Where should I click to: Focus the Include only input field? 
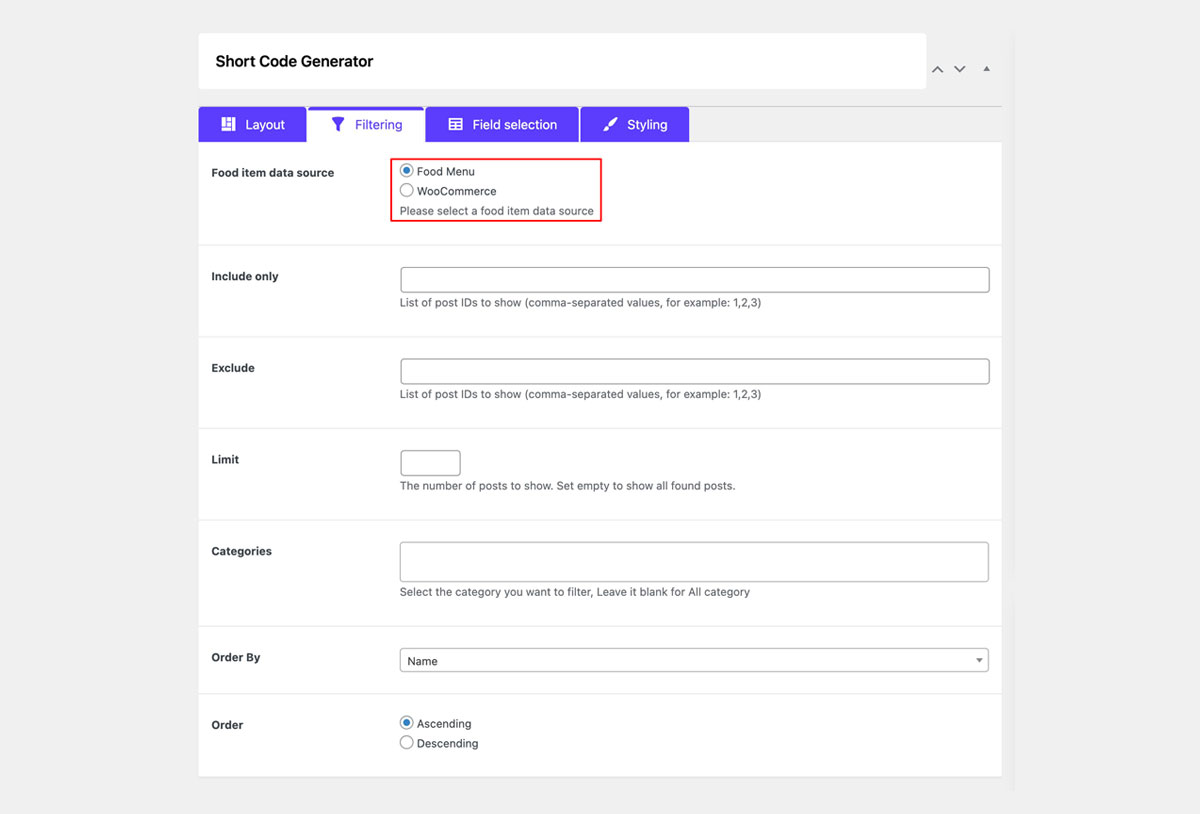pos(695,279)
